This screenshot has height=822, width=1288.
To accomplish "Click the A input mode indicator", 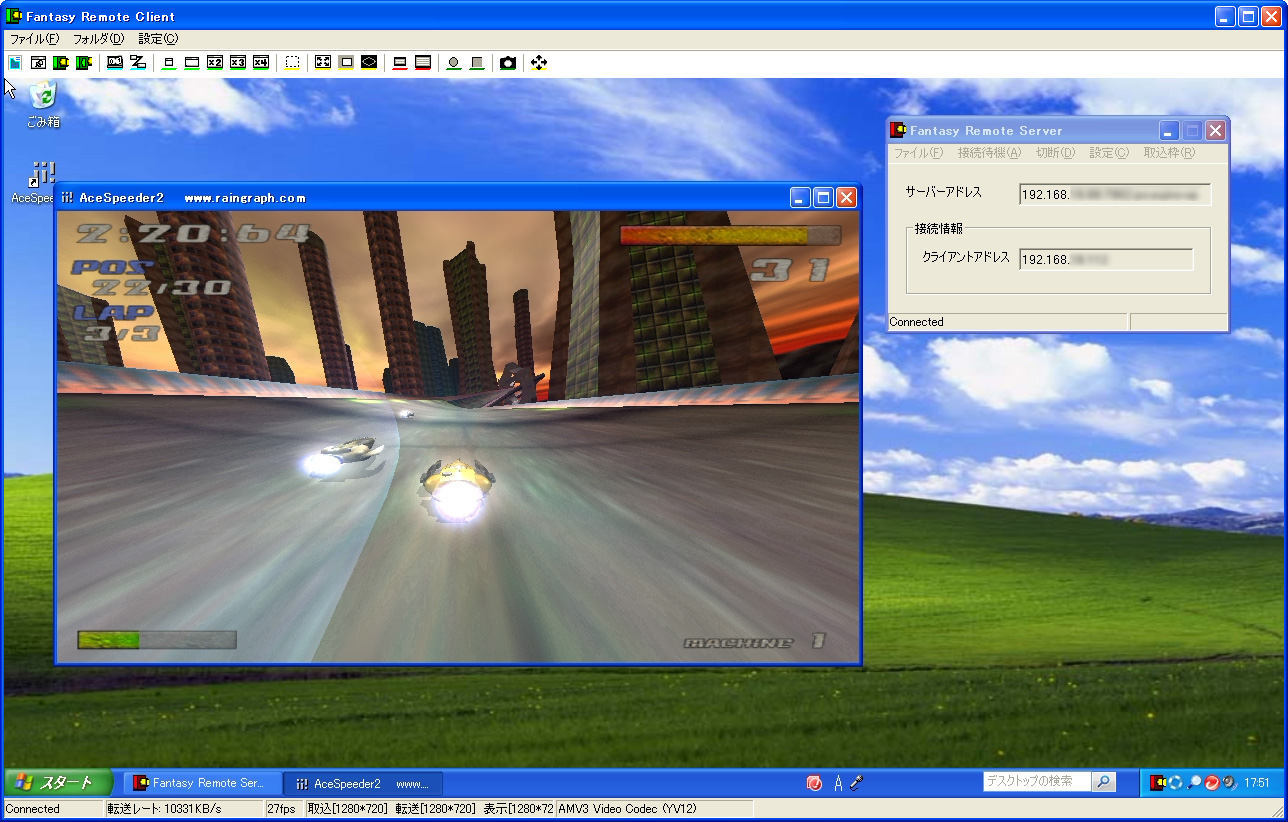I will click(838, 784).
